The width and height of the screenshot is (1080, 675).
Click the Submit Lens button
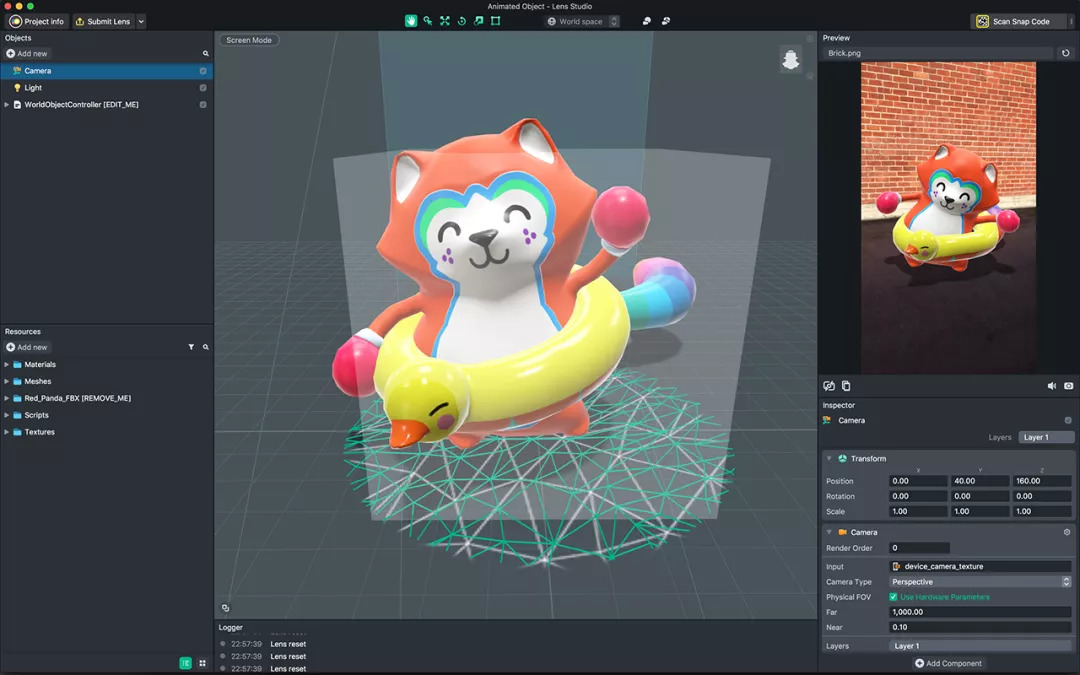coord(103,21)
